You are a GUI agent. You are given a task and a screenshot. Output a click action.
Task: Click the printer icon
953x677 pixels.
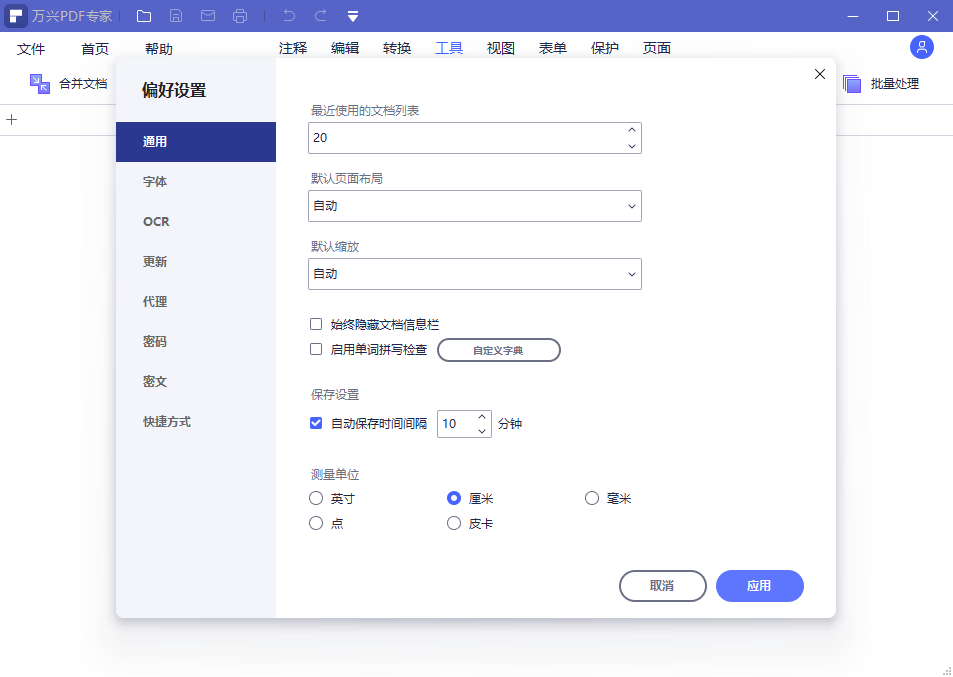[x=240, y=16]
